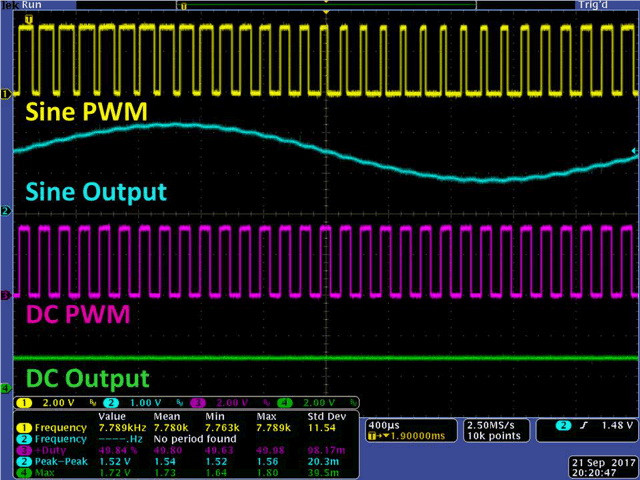Image resolution: width=640 pixels, height=480 pixels.
Task: Click the 7.763k minimum frequency reading
Action: pos(222,428)
